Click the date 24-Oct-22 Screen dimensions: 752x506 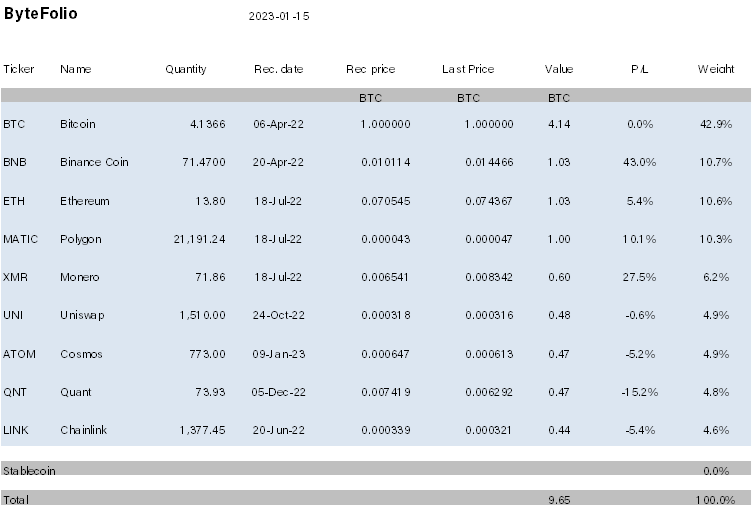tap(279, 315)
